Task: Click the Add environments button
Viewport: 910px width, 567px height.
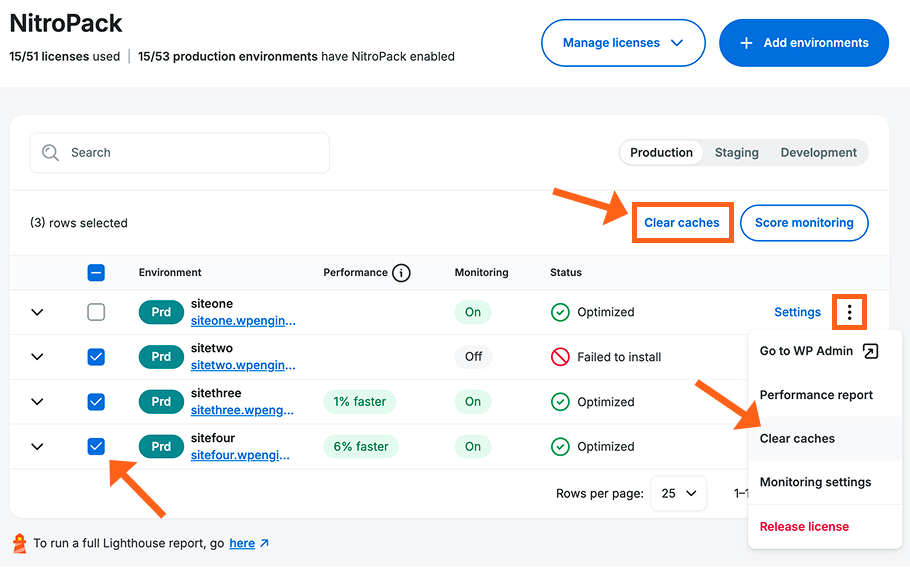Action: [x=804, y=43]
